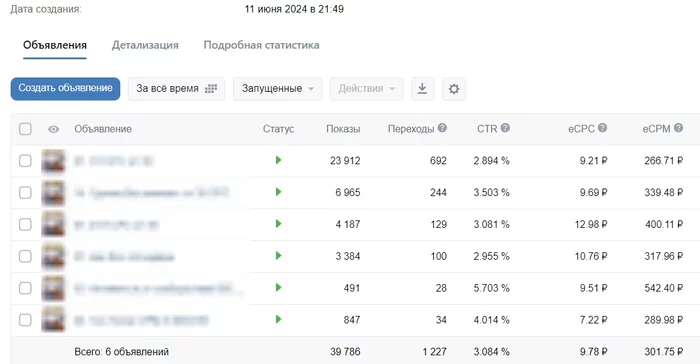Click play status icon in 847 row

(278, 319)
